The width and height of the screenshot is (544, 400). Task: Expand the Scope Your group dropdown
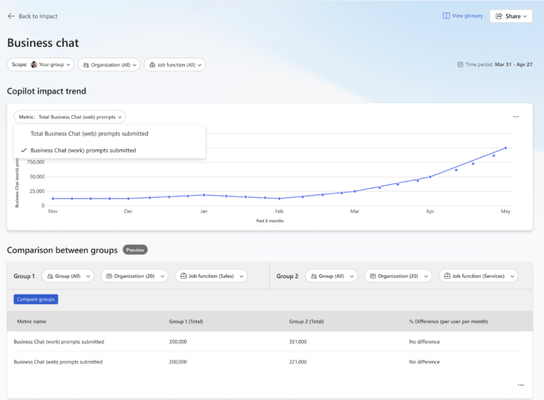(41, 65)
